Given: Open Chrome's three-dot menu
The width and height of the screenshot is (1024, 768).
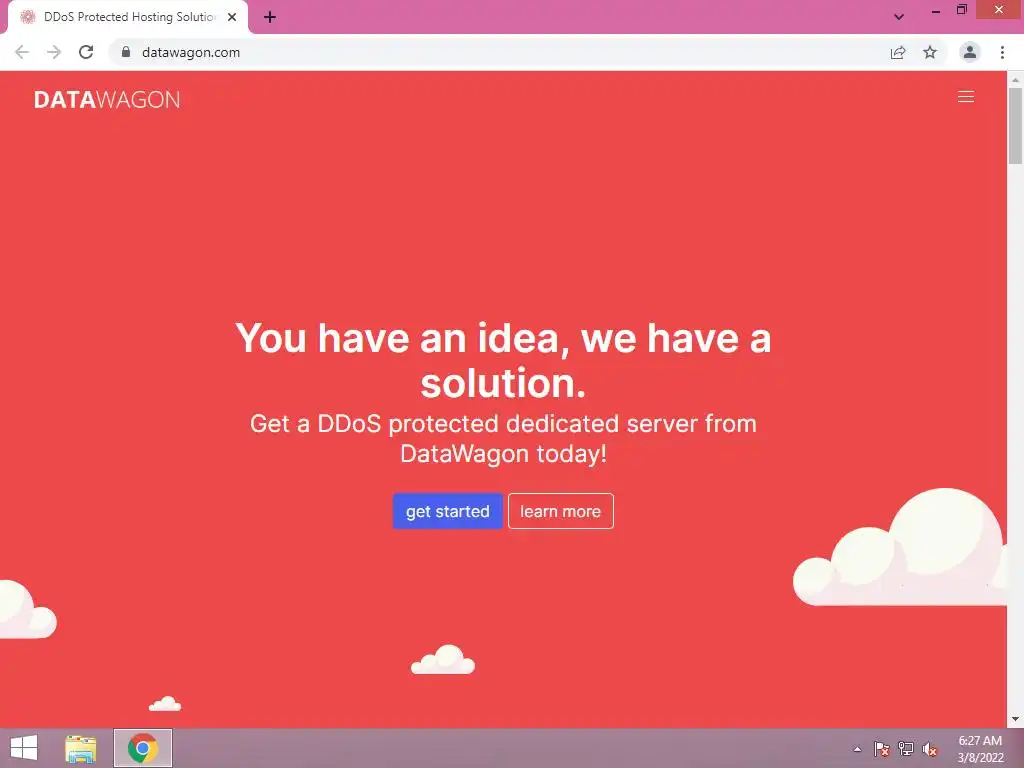Looking at the screenshot, I should (x=1002, y=52).
